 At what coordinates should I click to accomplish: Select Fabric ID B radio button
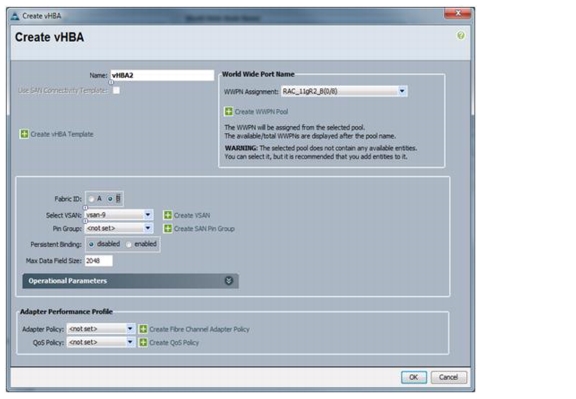pyautogui.click(x=110, y=199)
